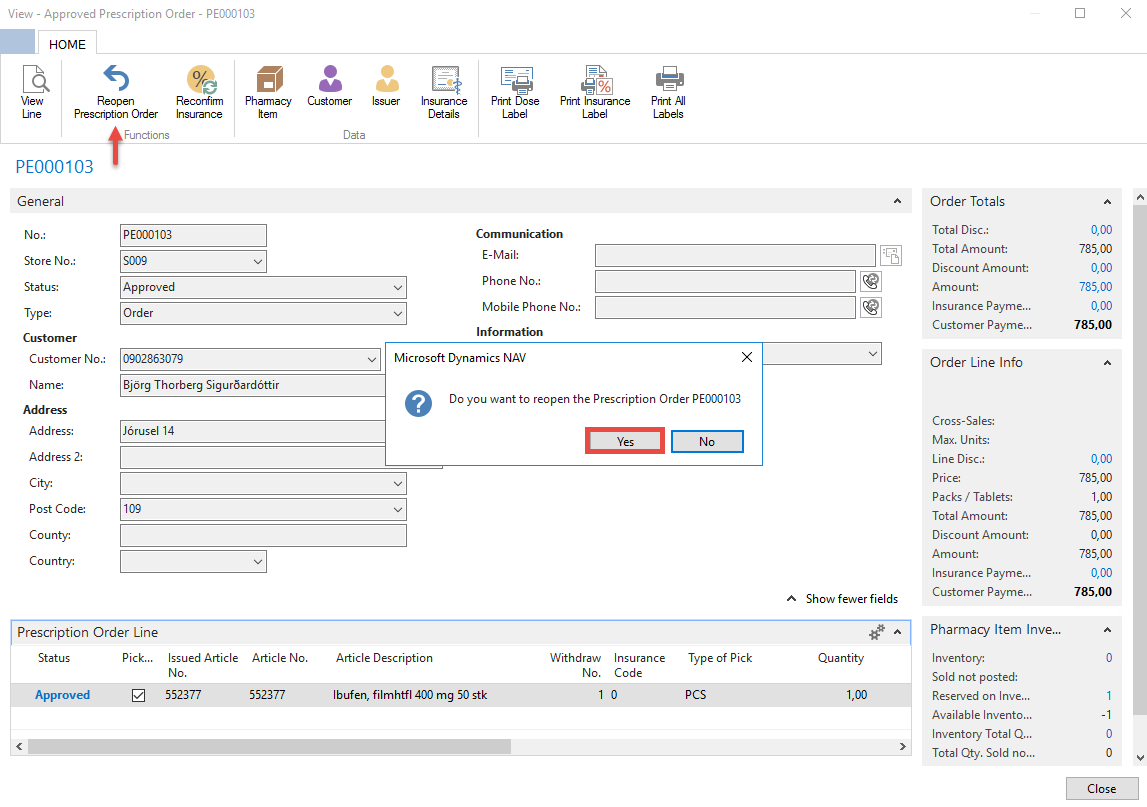Image resolution: width=1147 pixels, height=807 pixels.
Task: Open the Store No. dropdown
Action: point(258,262)
